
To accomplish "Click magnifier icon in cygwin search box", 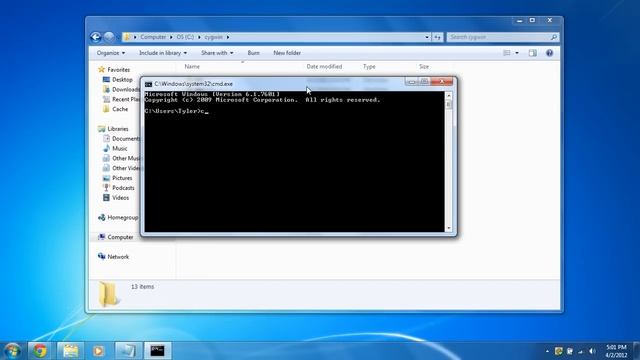I will [x=553, y=37].
